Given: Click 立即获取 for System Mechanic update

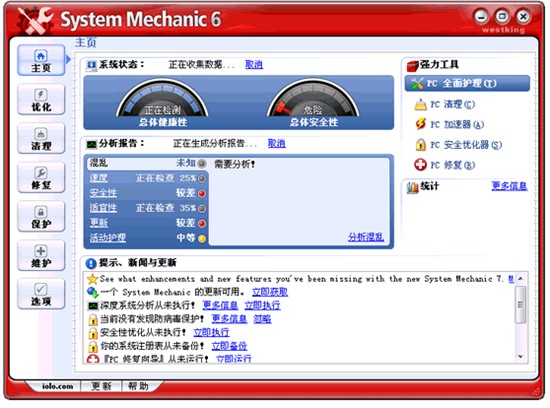Looking at the screenshot, I should pos(270,292).
